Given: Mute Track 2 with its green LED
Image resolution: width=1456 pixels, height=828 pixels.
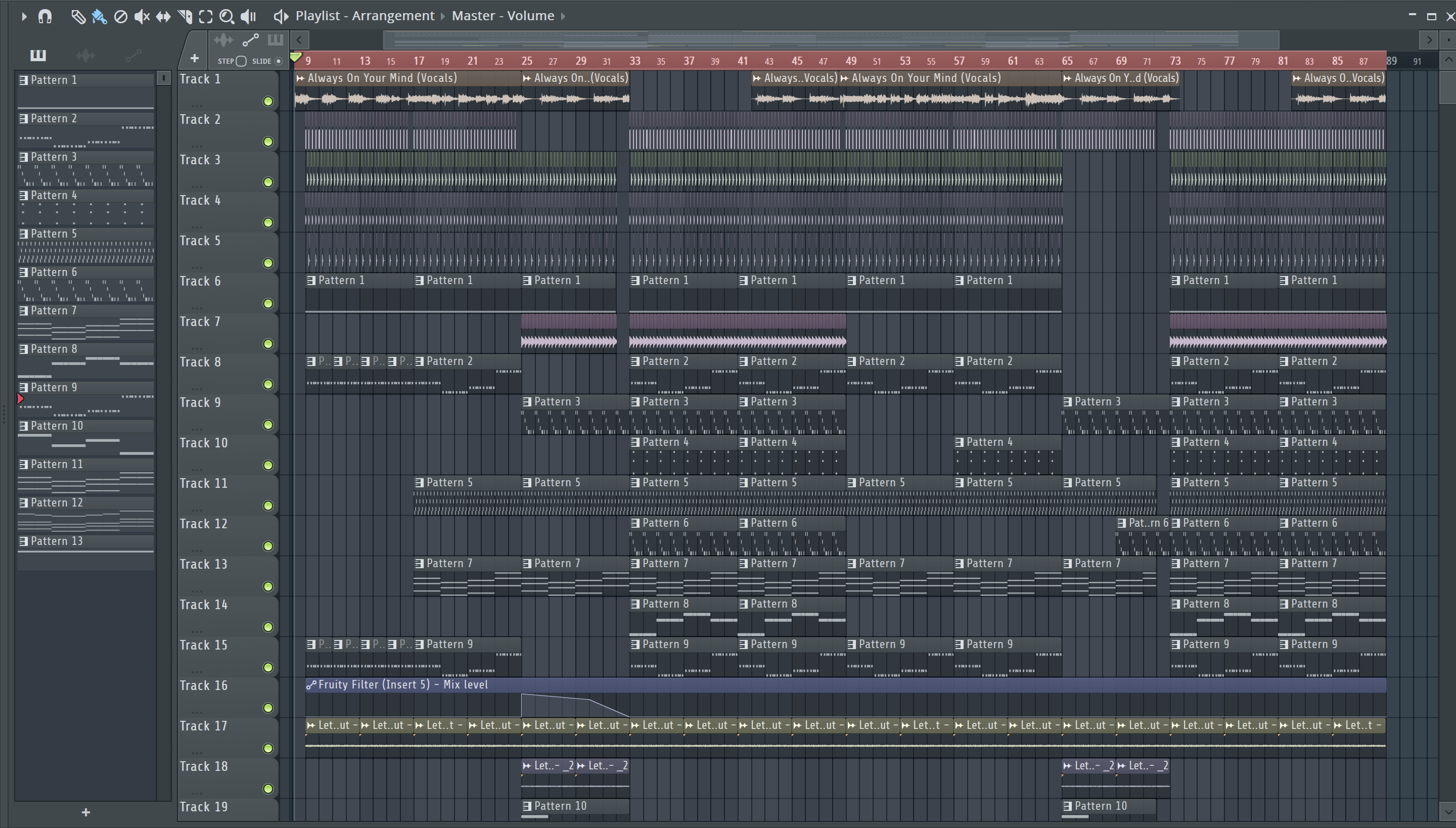Looking at the screenshot, I should pos(268,142).
